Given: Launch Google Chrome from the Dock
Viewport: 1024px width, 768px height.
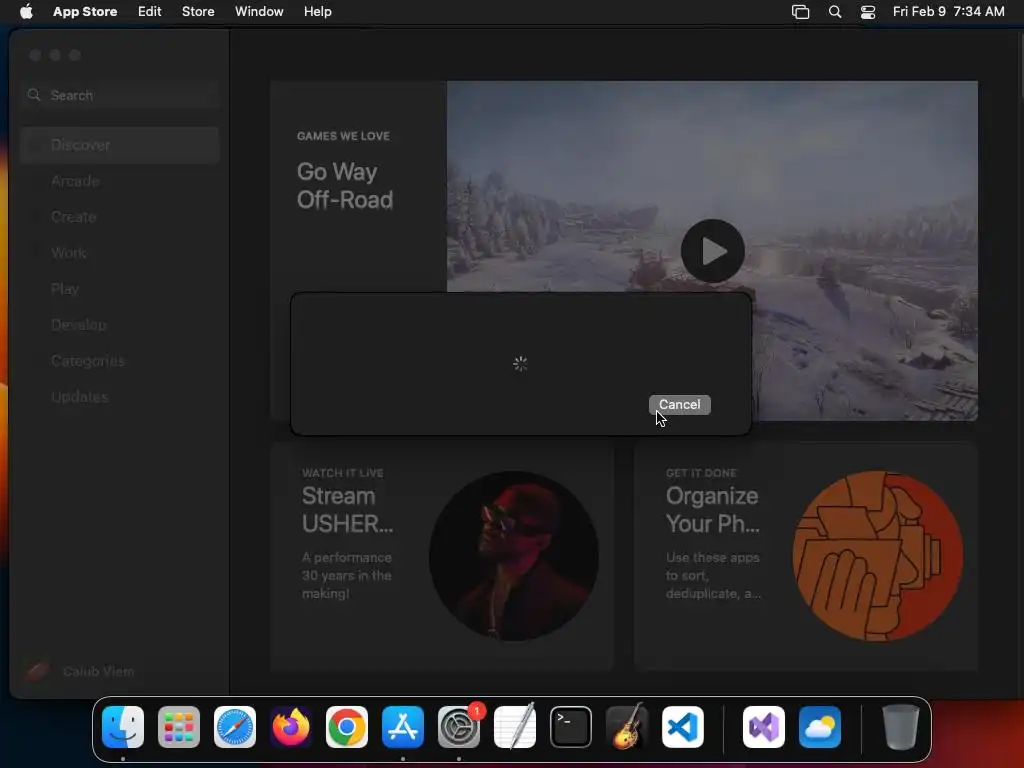Looking at the screenshot, I should 347,727.
